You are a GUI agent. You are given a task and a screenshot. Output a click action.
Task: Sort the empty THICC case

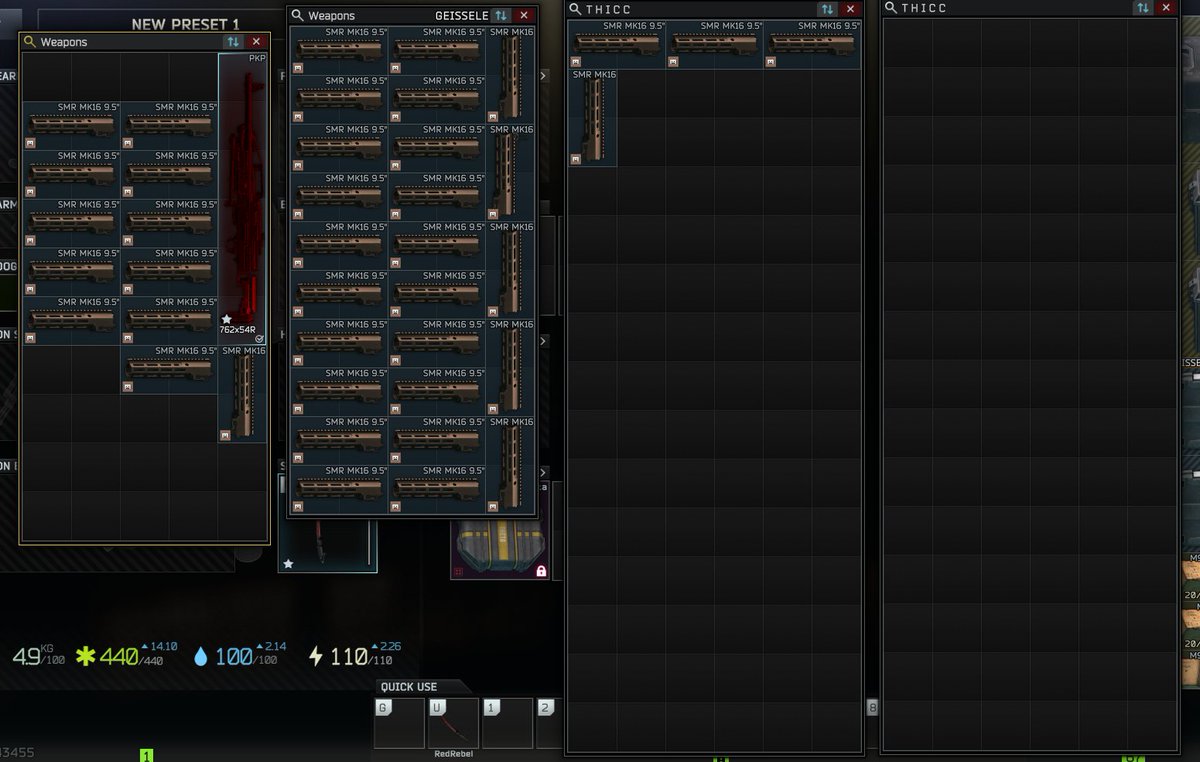[1142, 8]
